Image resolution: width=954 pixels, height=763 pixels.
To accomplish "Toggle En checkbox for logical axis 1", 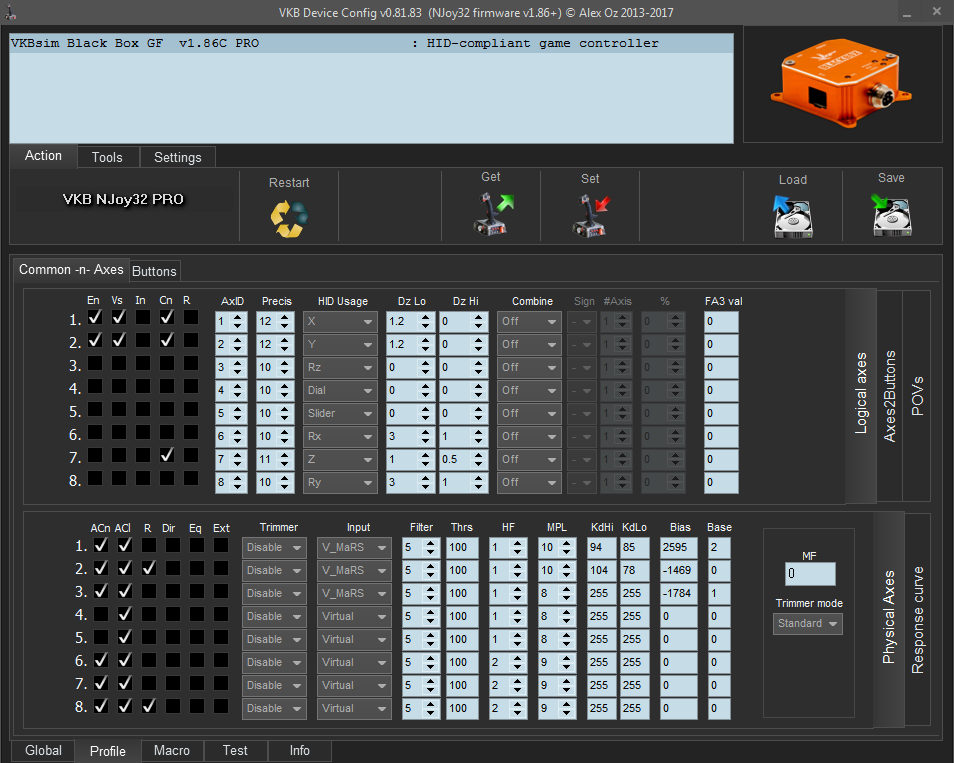I will pyautogui.click(x=95, y=317).
